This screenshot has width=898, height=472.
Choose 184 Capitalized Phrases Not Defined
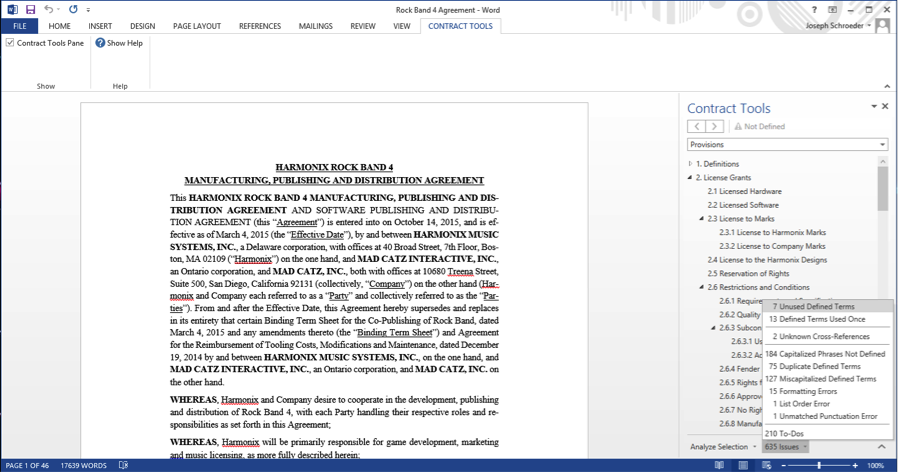tap(828, 354)
